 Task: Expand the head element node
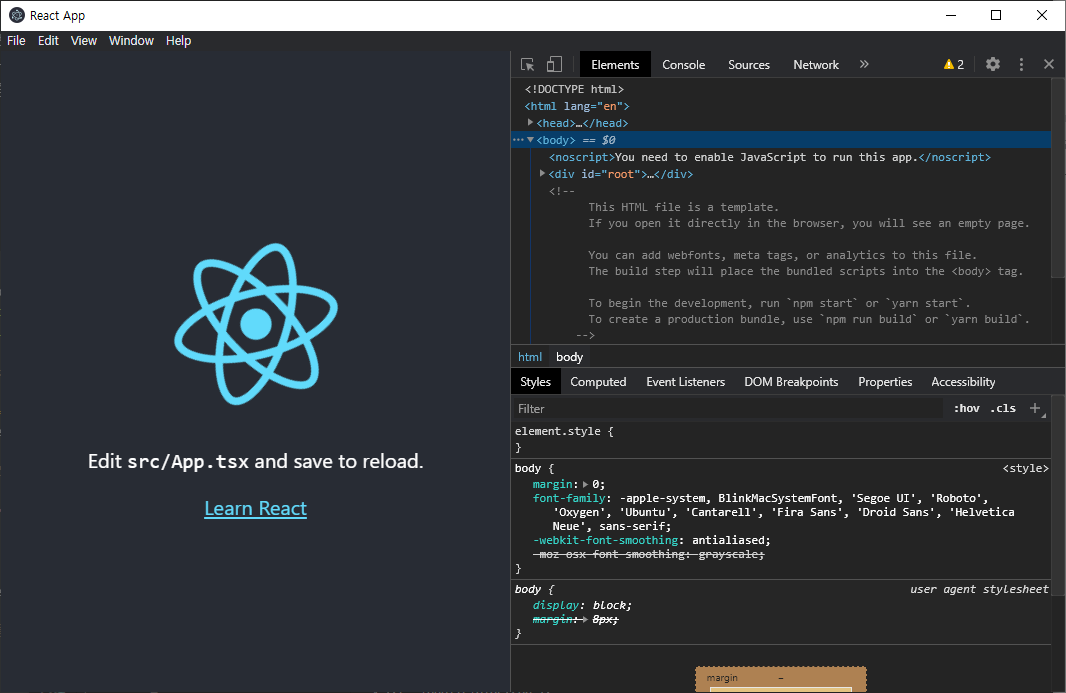(x=530, y=122)
